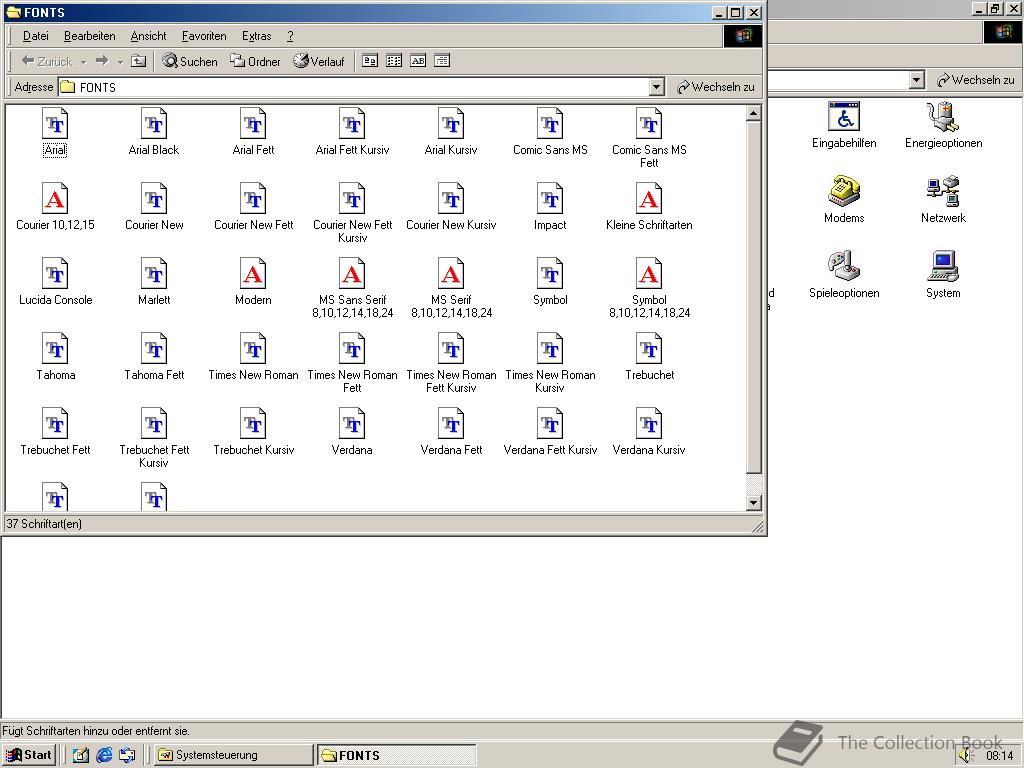Screen dimensions: 1024x768
Task: Select the Times New Roman font icon
Action: 253,349
